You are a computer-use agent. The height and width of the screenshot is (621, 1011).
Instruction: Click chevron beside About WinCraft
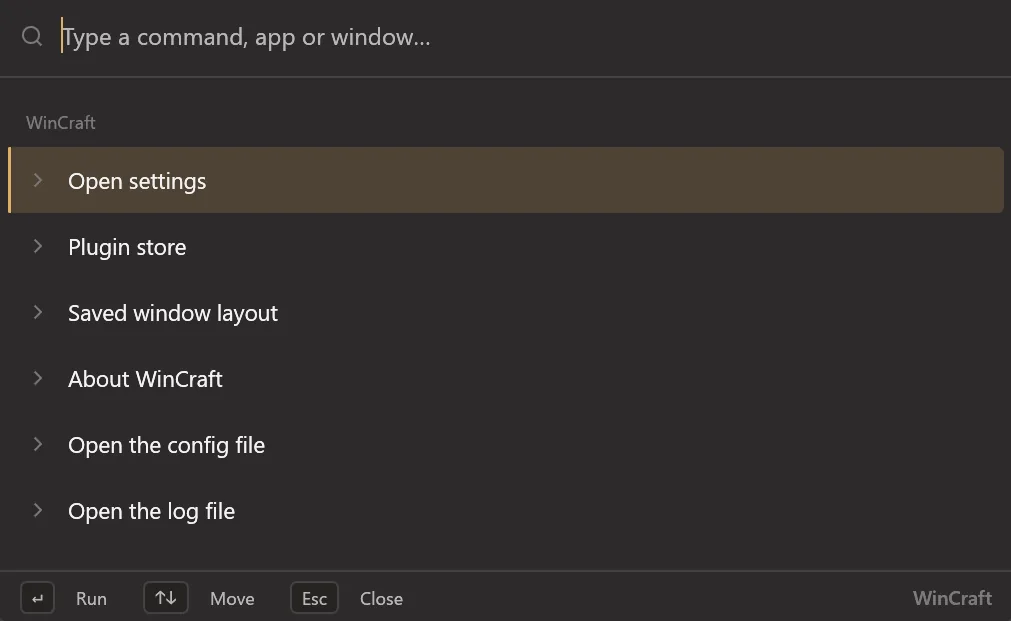[x=37, y=379]
